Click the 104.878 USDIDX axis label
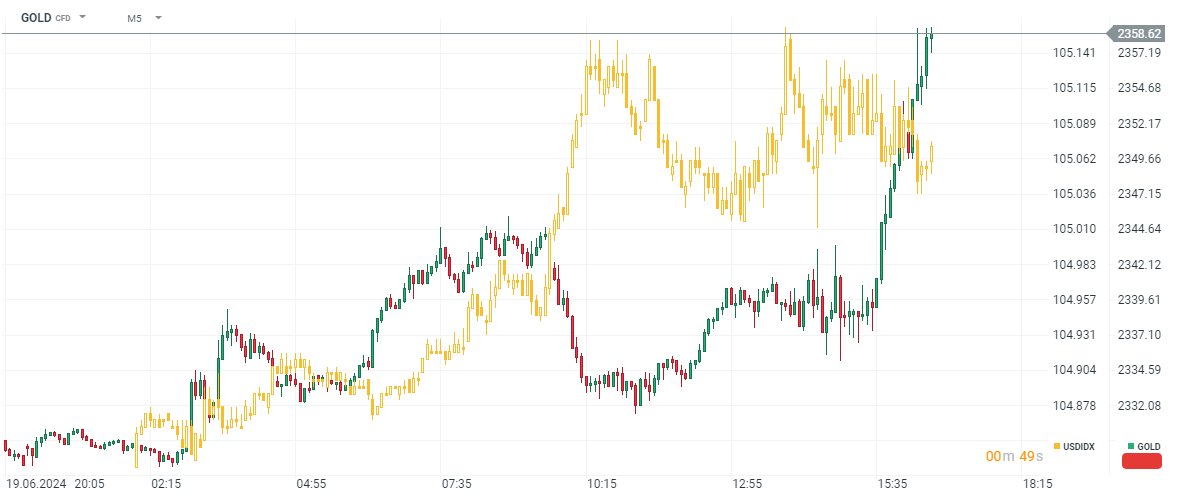The height and width of the screenshot is (501, 1177). 1073,406
